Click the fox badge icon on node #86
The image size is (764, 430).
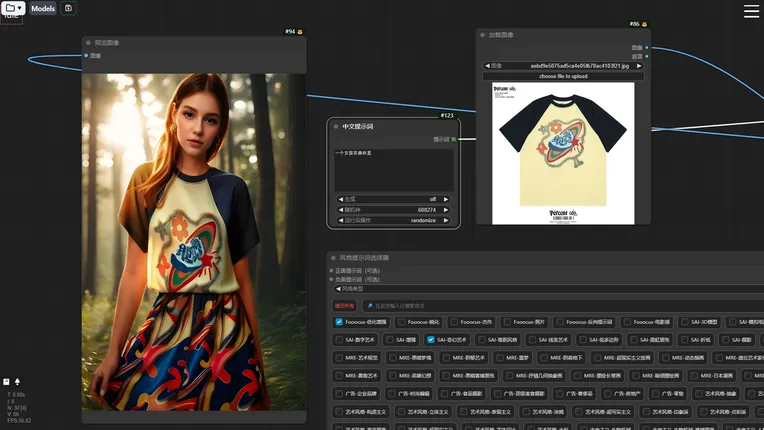point(644,24)
